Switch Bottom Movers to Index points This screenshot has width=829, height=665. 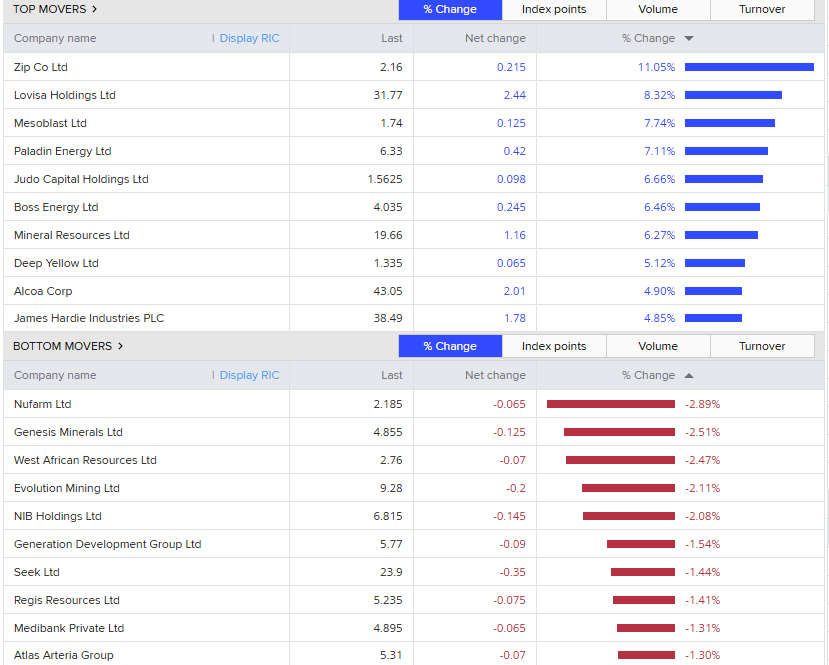[x=554, y=346]
